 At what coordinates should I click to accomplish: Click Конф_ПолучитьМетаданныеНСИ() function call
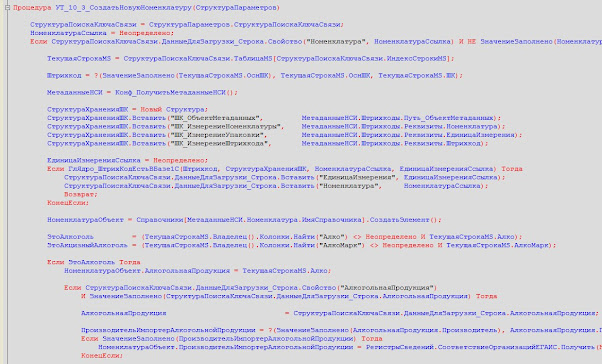pos(177,93)
